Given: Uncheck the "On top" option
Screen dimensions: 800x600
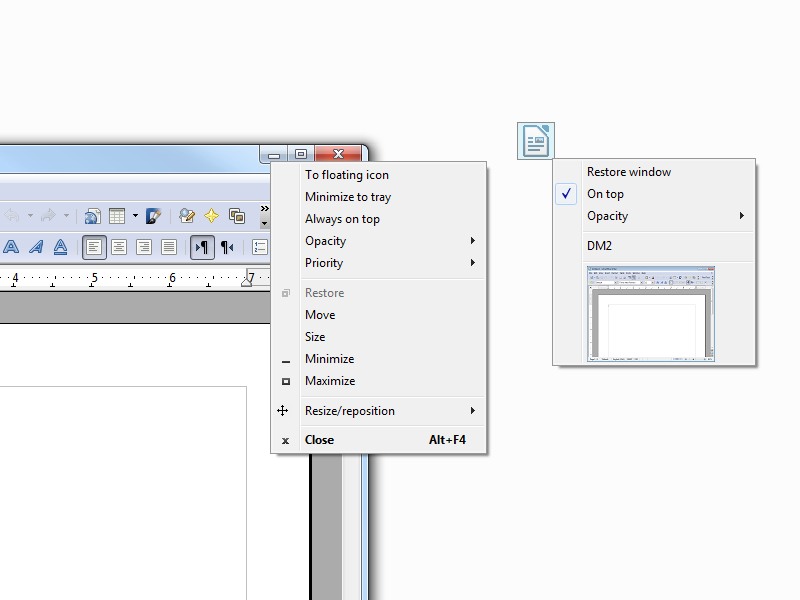Looking at the screenshot, I should tap(605, 194).
